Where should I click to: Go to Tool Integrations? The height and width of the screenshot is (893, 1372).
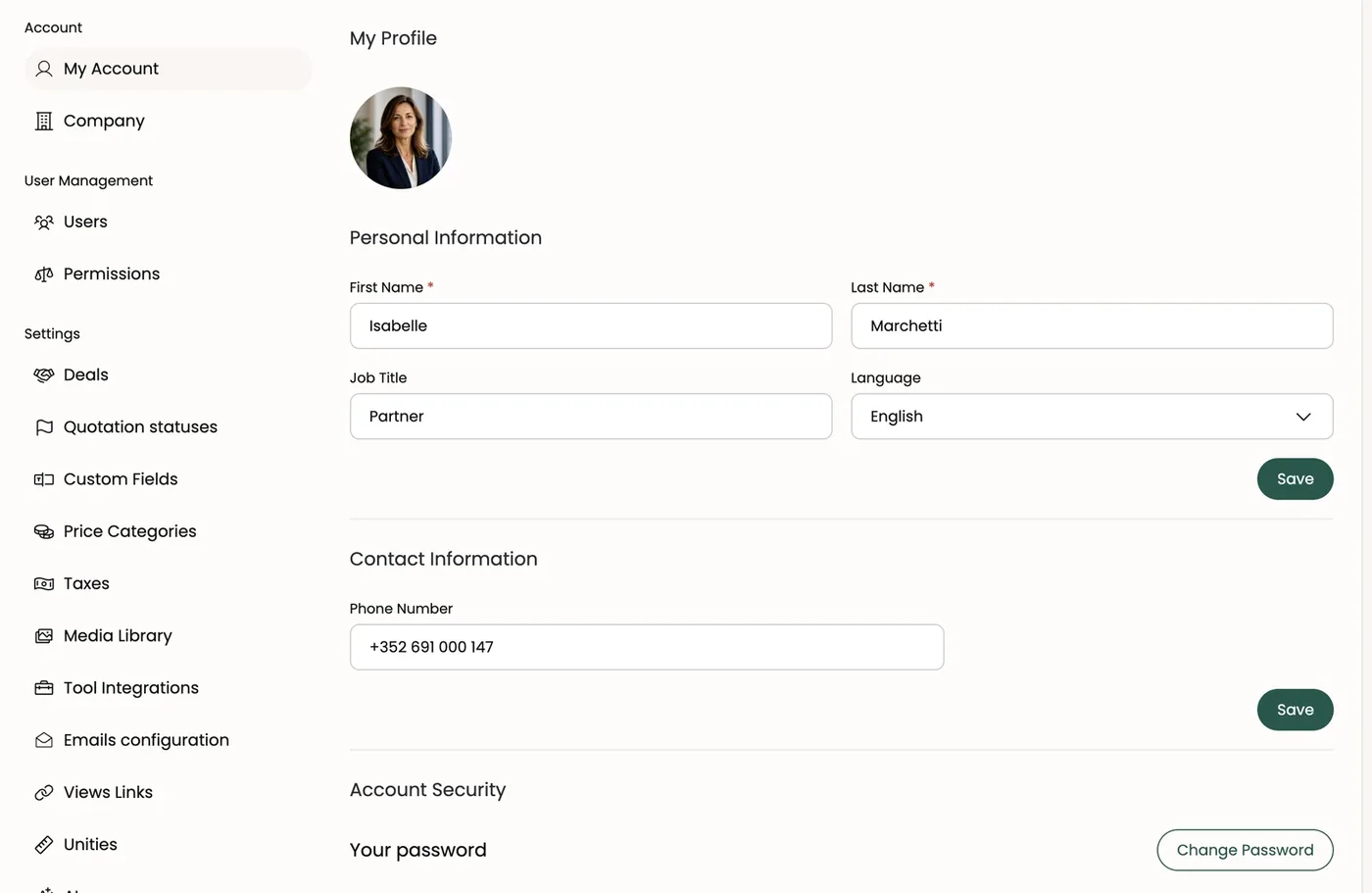click(168, 687)
